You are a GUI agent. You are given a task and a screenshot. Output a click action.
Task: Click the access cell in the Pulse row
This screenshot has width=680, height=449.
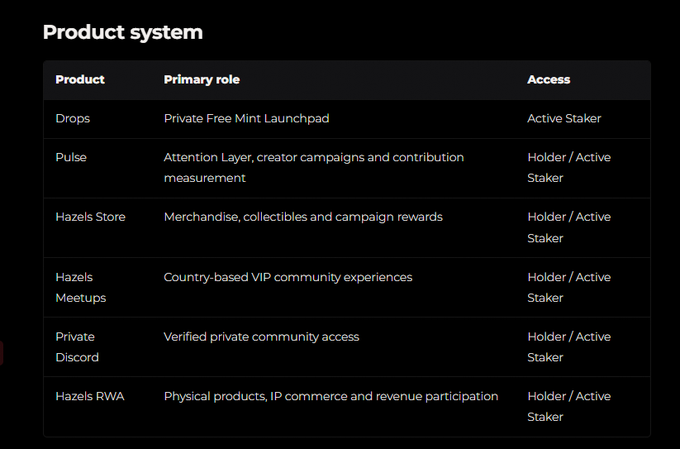point(569,167)
